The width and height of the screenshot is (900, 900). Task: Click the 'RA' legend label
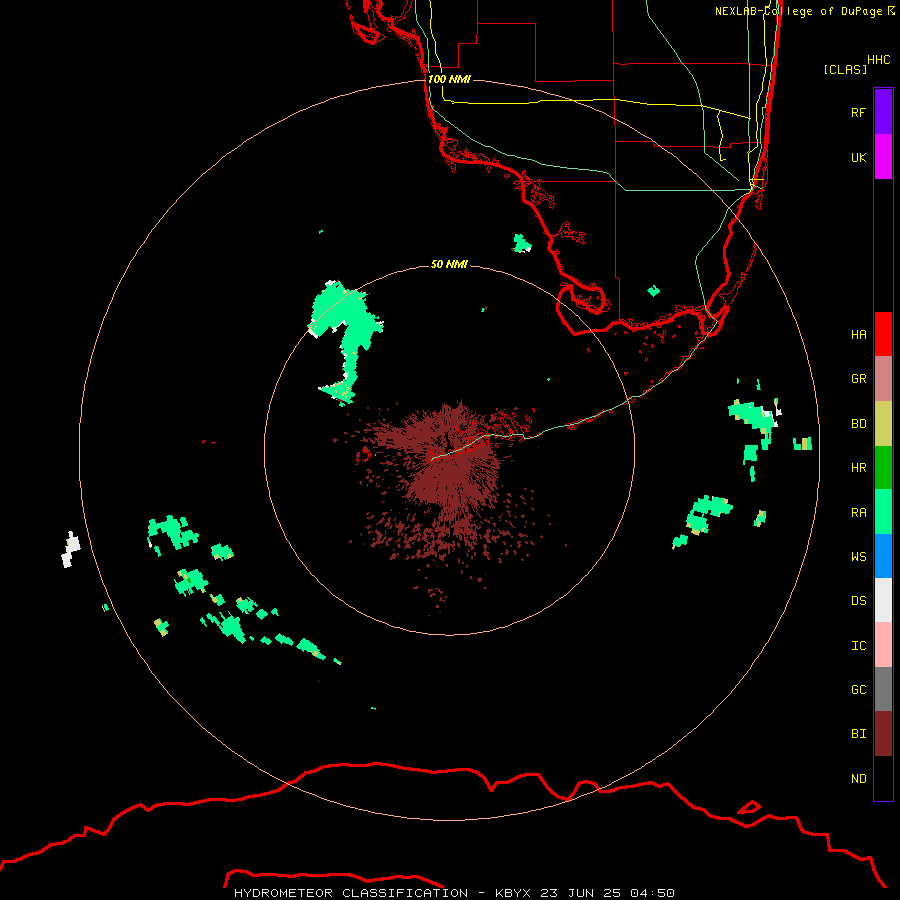(x=859, y=512)
